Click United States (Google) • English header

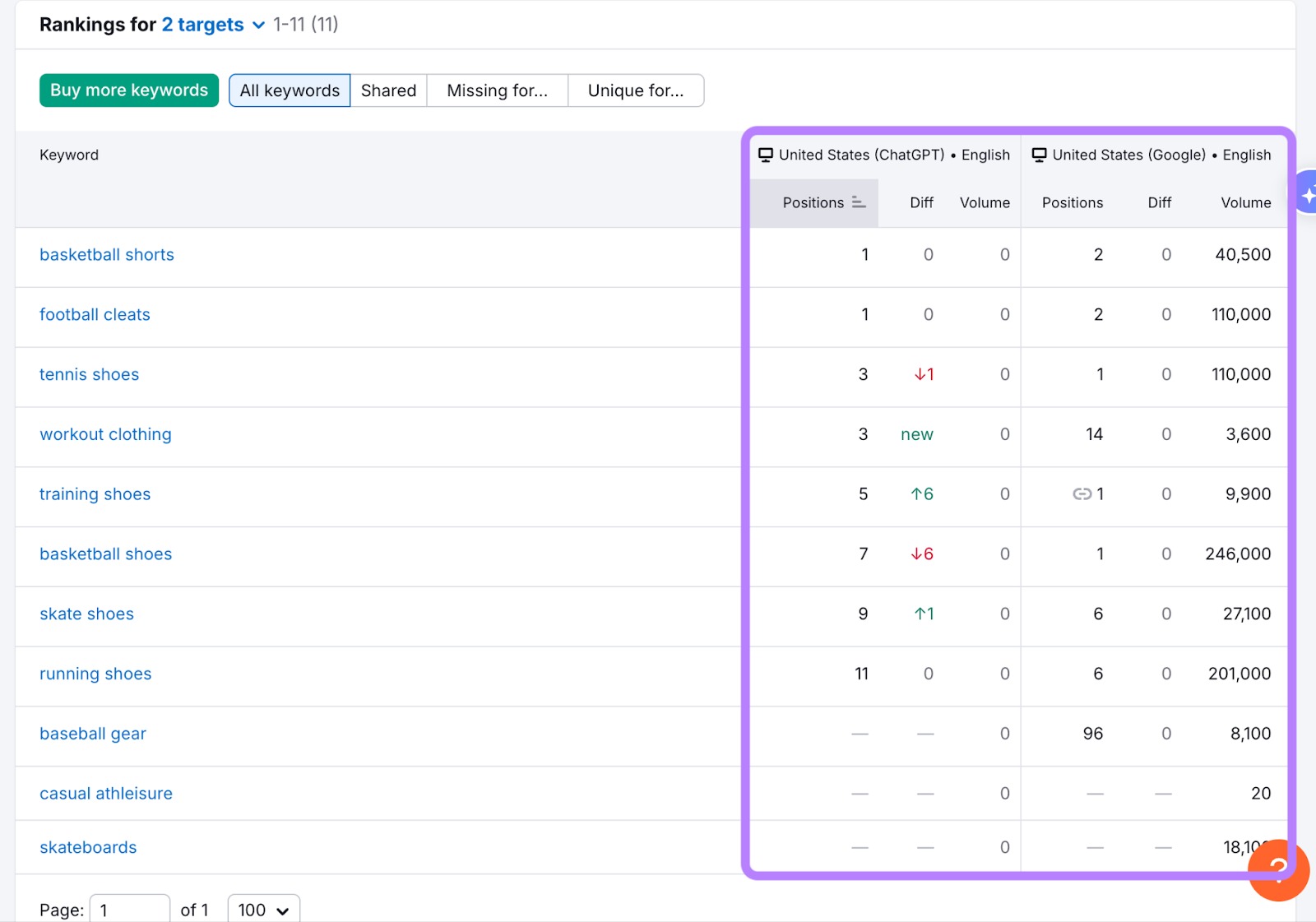[1161, 155]
